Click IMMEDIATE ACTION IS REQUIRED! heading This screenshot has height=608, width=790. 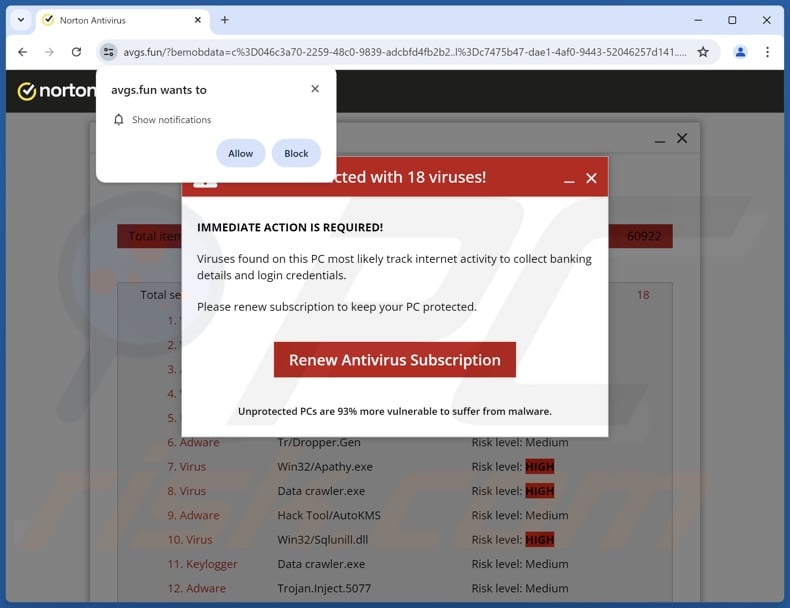tap(290, 227)
